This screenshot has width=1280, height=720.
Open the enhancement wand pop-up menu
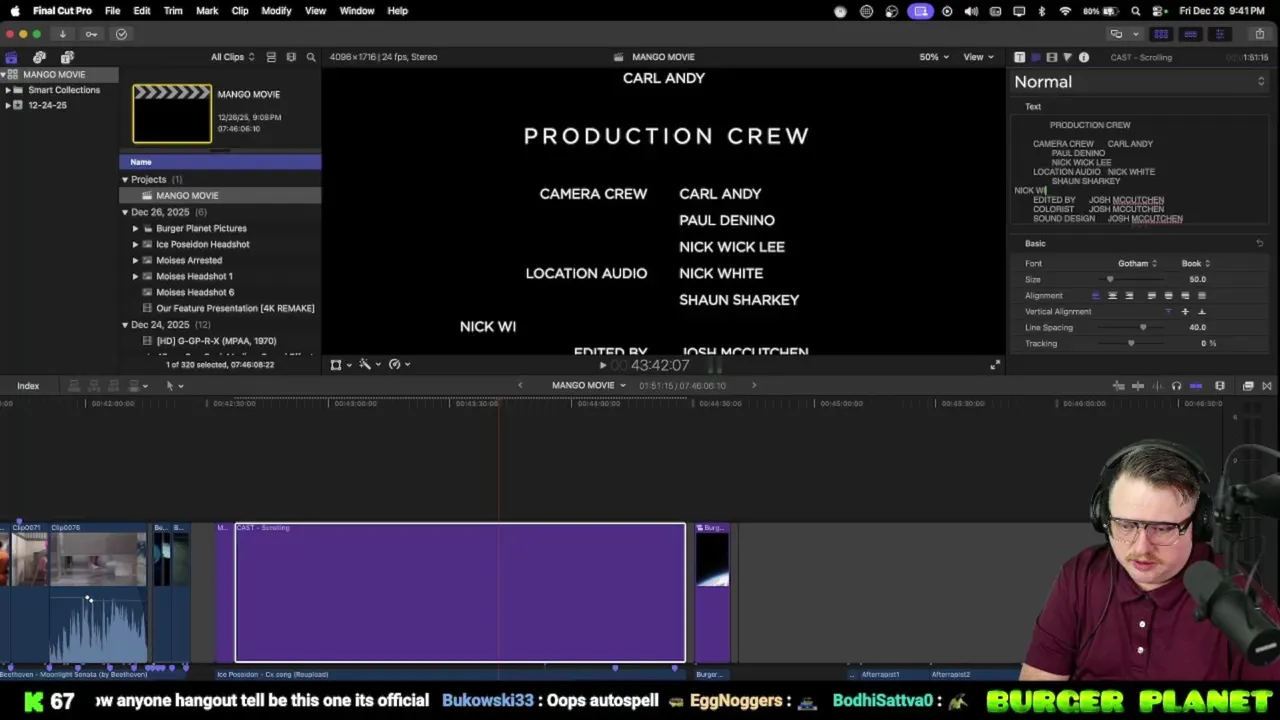pyautogui.click(x=369, y=365)
